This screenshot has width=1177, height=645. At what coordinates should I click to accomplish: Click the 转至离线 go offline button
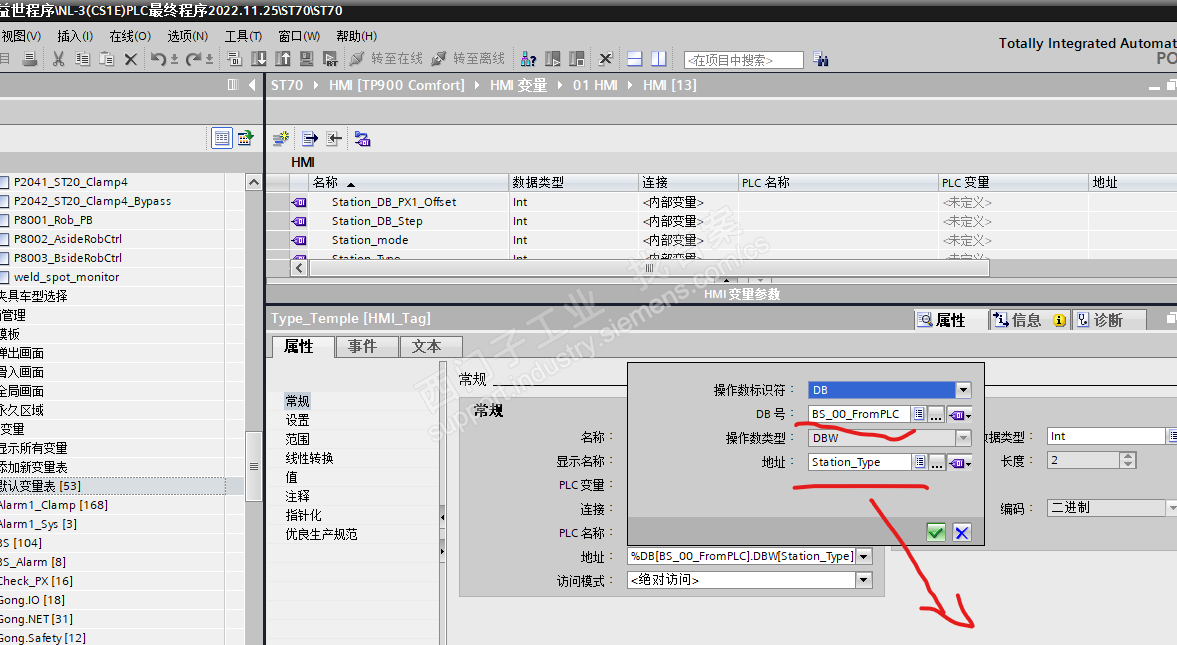click(x=468, y=59)
